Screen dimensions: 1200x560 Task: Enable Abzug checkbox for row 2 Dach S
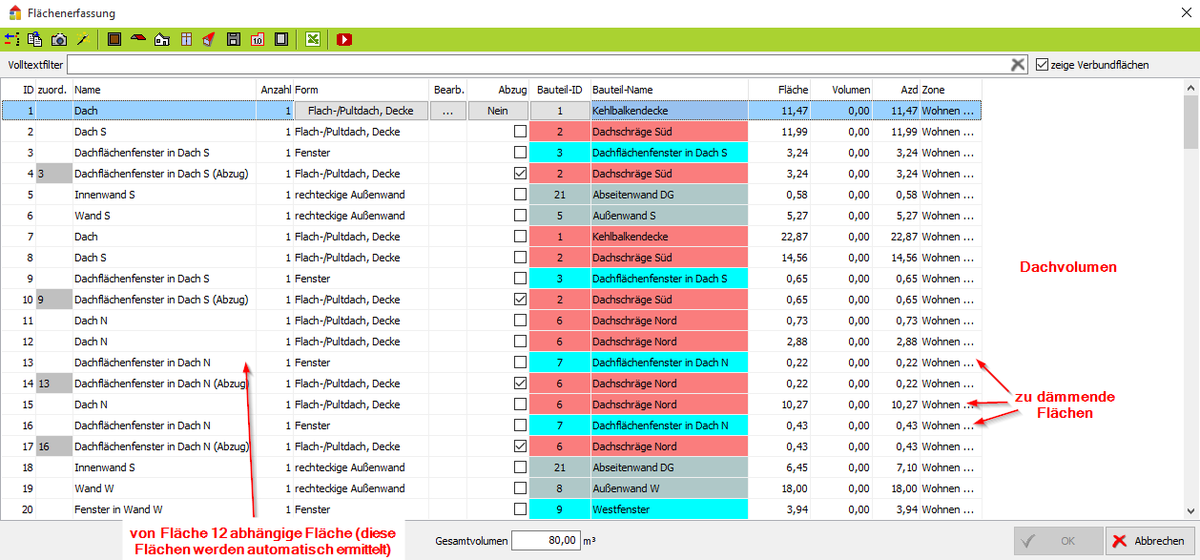click(519, 132)
